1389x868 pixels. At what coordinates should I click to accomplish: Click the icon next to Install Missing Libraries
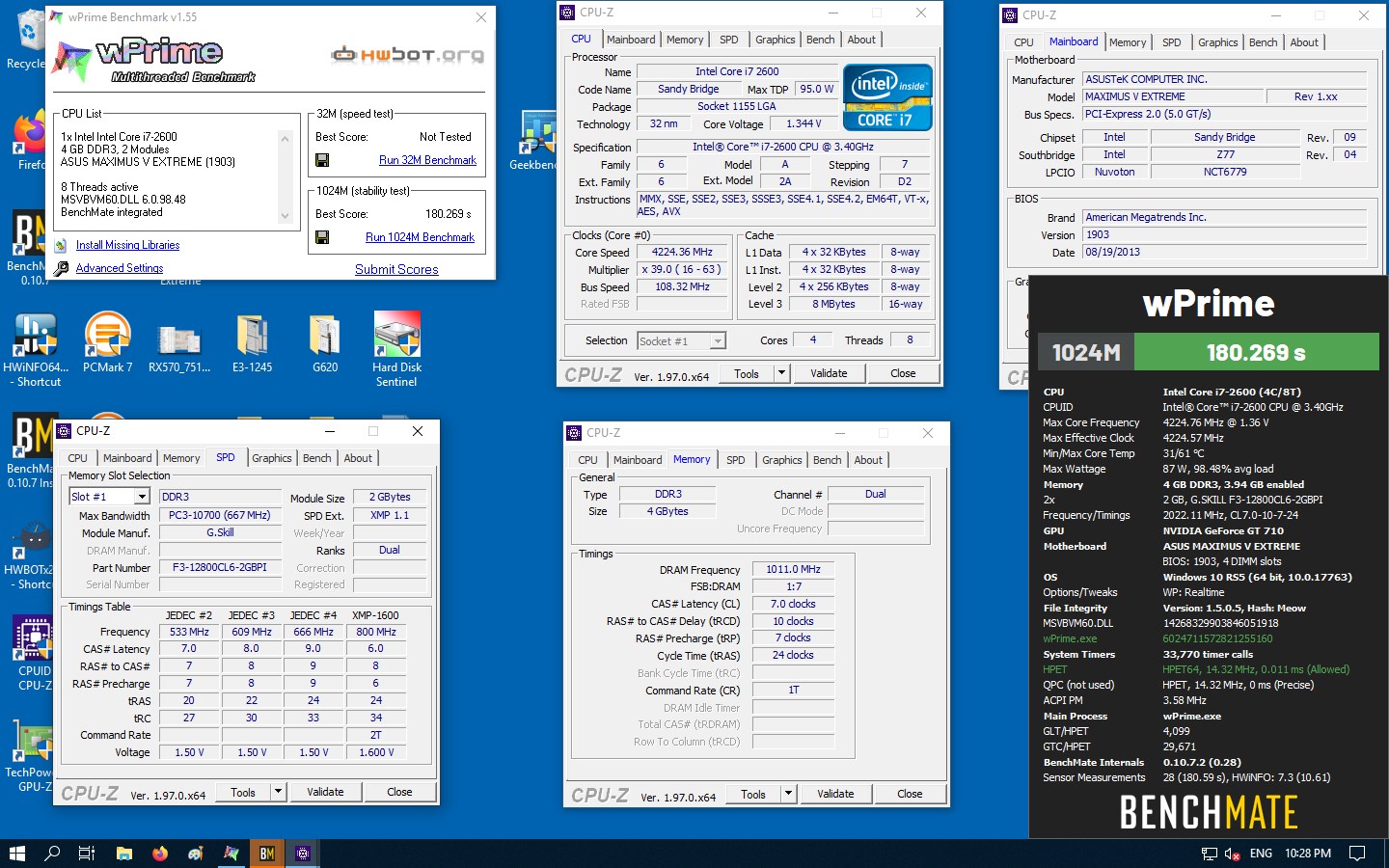[61, 246]
